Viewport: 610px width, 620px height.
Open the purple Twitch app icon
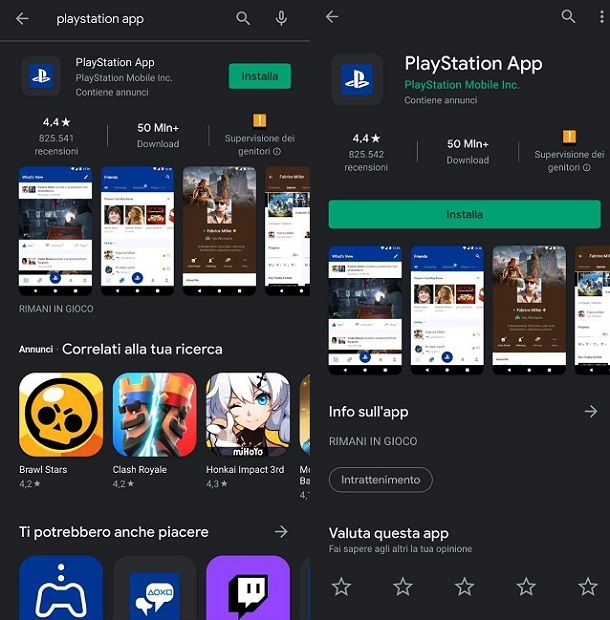click(248, 588)
